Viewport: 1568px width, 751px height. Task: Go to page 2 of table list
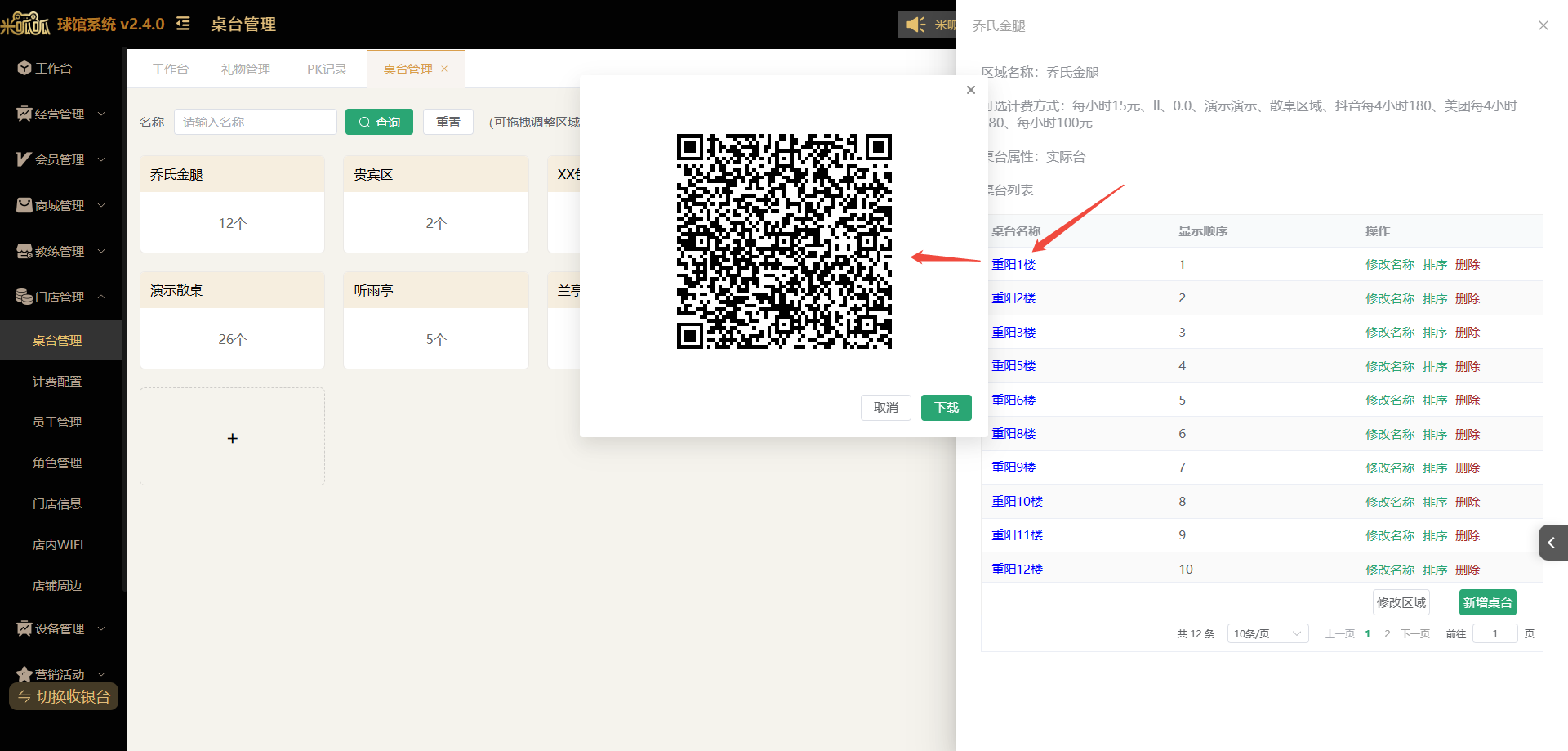pyautogui.click(x=1387, y=633)
